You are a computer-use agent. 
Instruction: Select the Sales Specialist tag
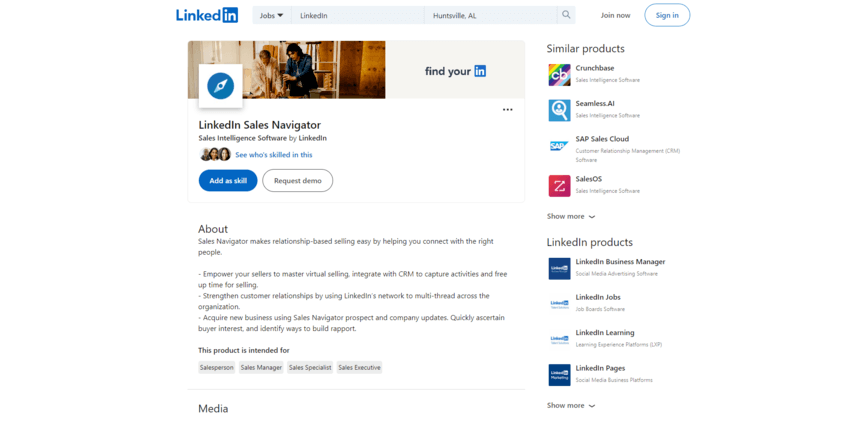310,368
